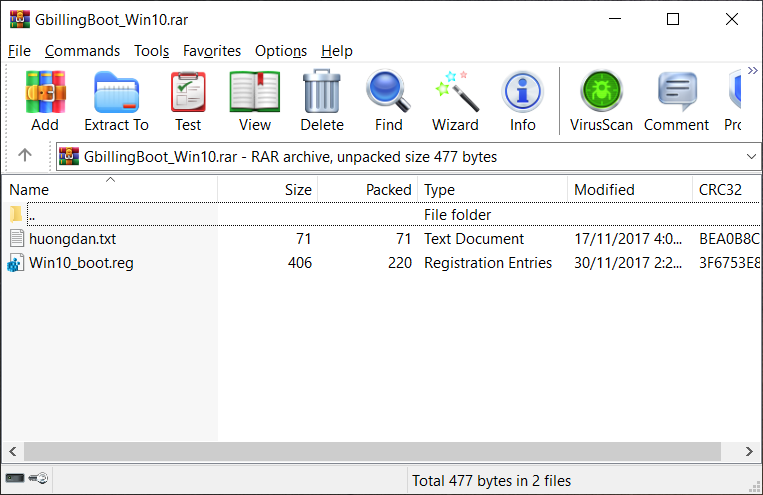Click the Add toolbar icon
763x495 pixels.
click(x=45, y=92)
